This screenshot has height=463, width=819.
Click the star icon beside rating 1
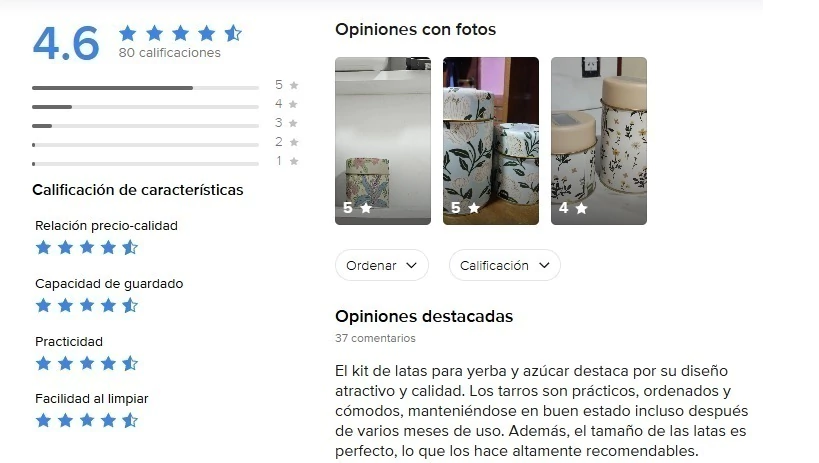pyautogui.click(x=294, y=161)
